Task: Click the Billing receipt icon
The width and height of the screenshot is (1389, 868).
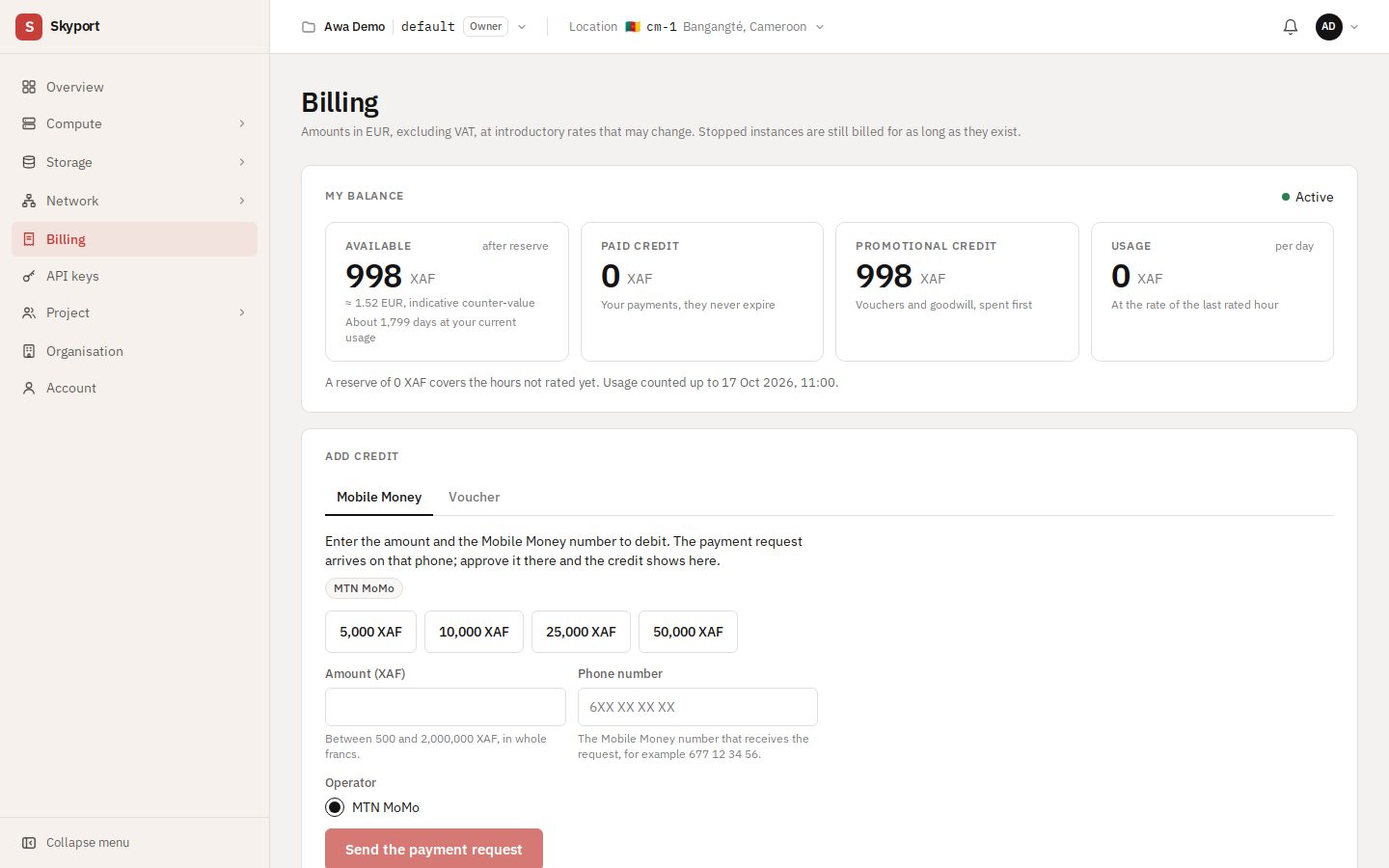Action: tap(29, 239)
